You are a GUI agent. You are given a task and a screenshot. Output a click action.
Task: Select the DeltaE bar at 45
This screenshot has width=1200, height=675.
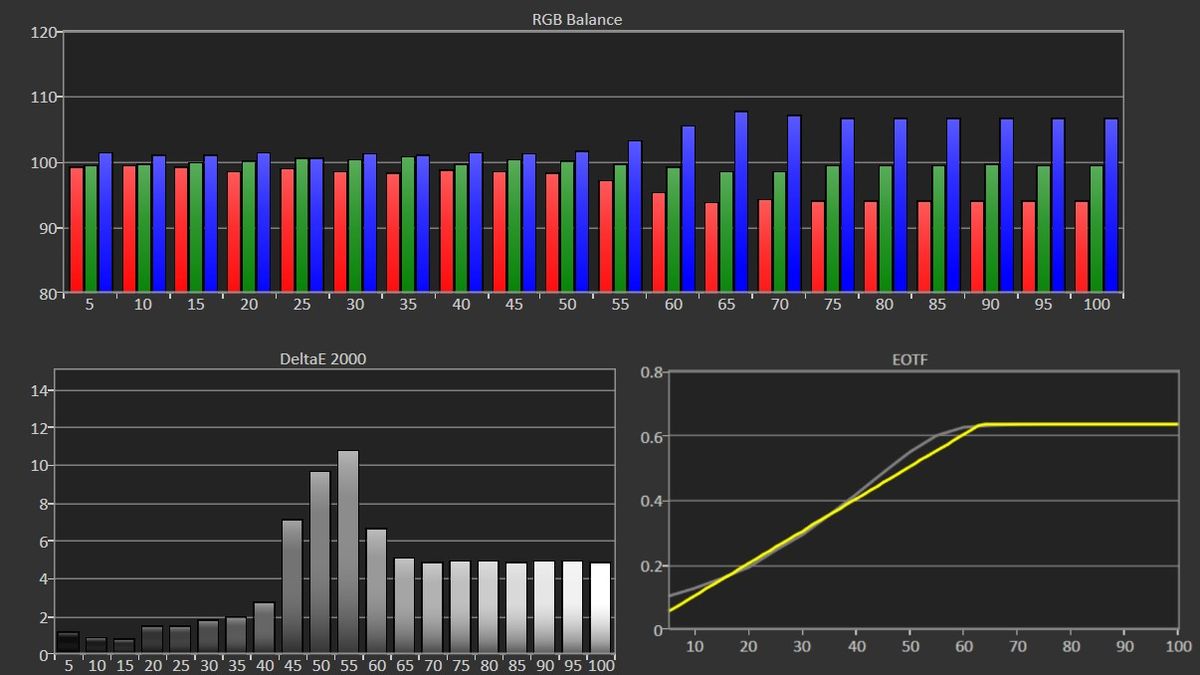click(292, 587)
